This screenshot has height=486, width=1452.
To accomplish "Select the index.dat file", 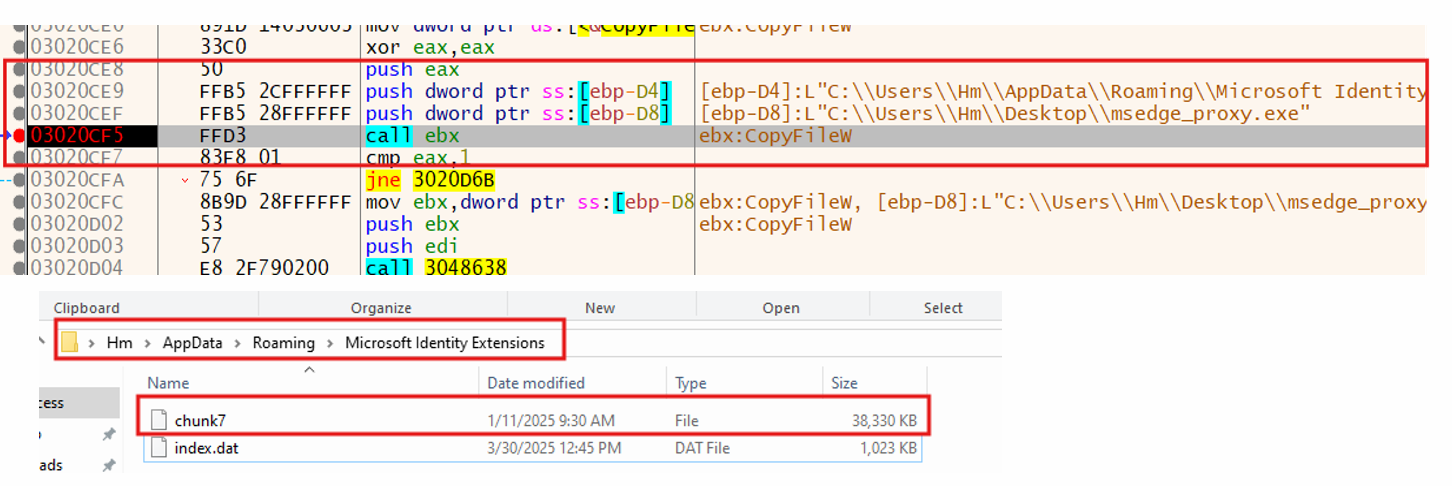I will [x=534, y=448].
